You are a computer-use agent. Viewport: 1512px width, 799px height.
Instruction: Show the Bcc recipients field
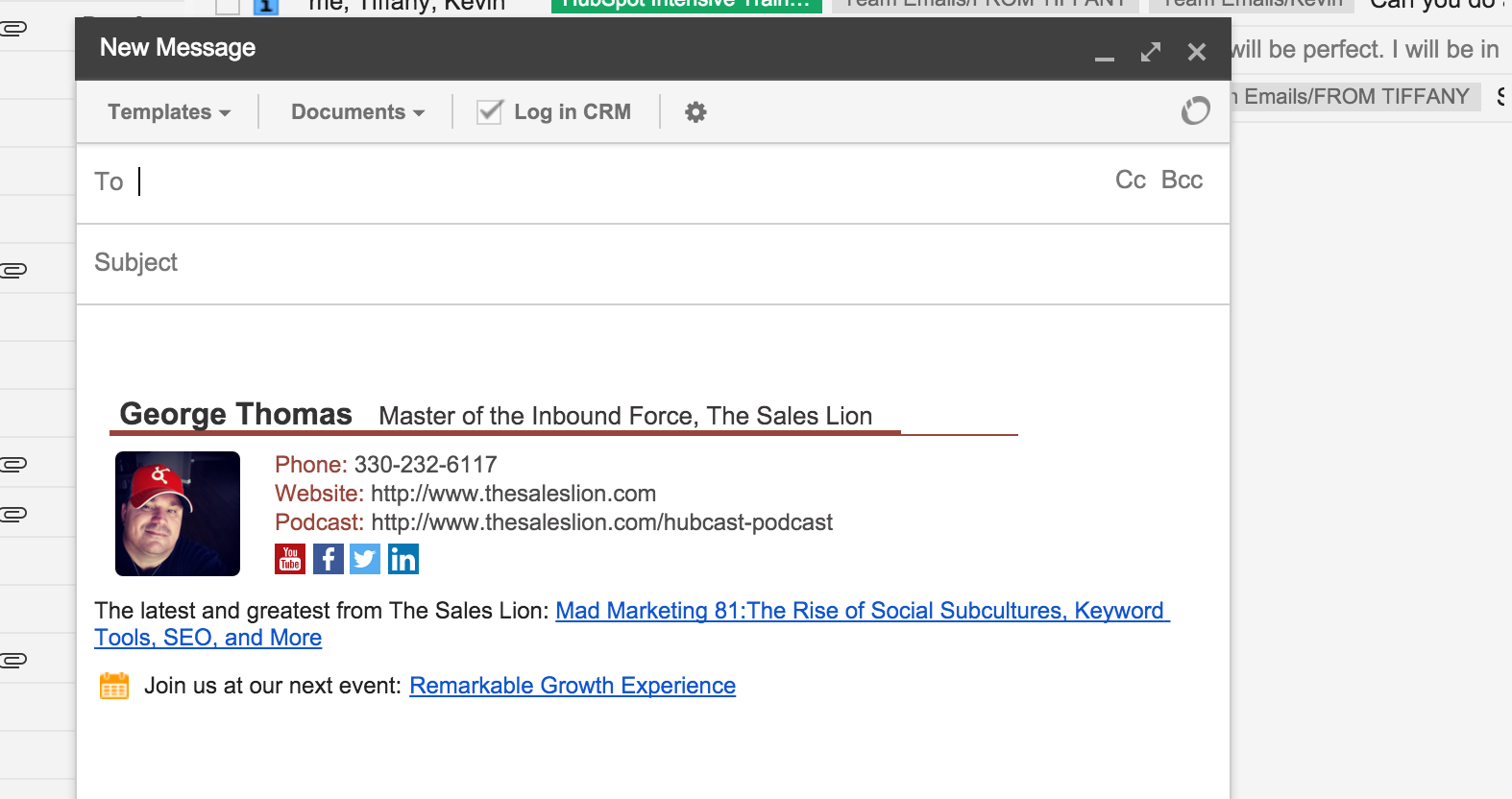(x=1182, y=181)
